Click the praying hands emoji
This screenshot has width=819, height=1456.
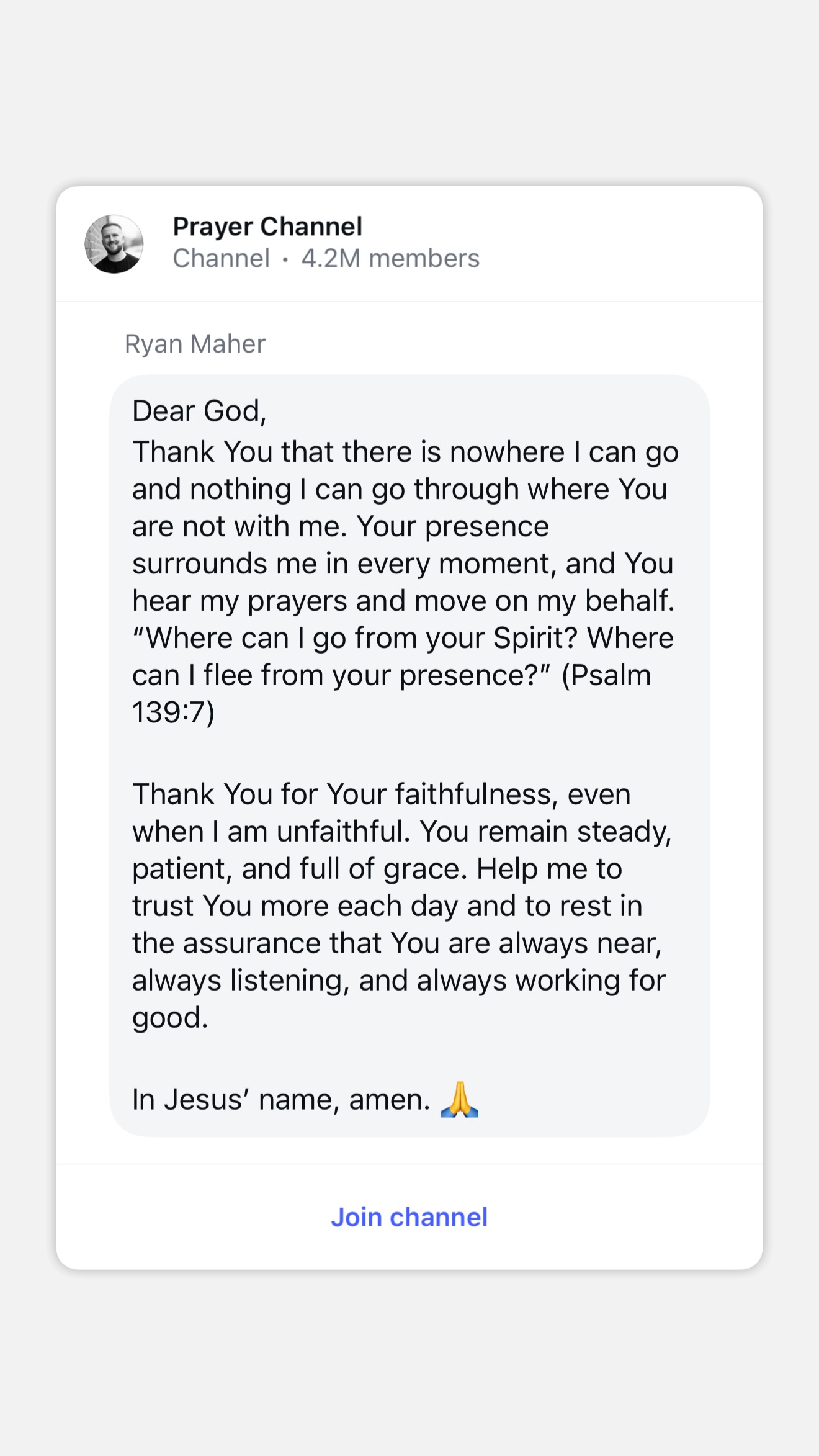pyautogui.click(x=460, y=1099)
